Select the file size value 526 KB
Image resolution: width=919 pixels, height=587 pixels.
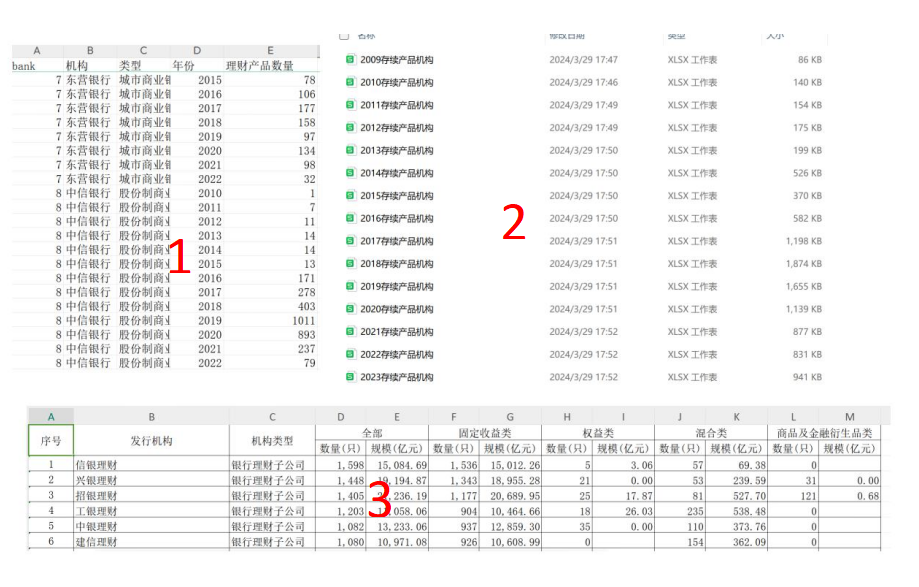tap(807, 173)
